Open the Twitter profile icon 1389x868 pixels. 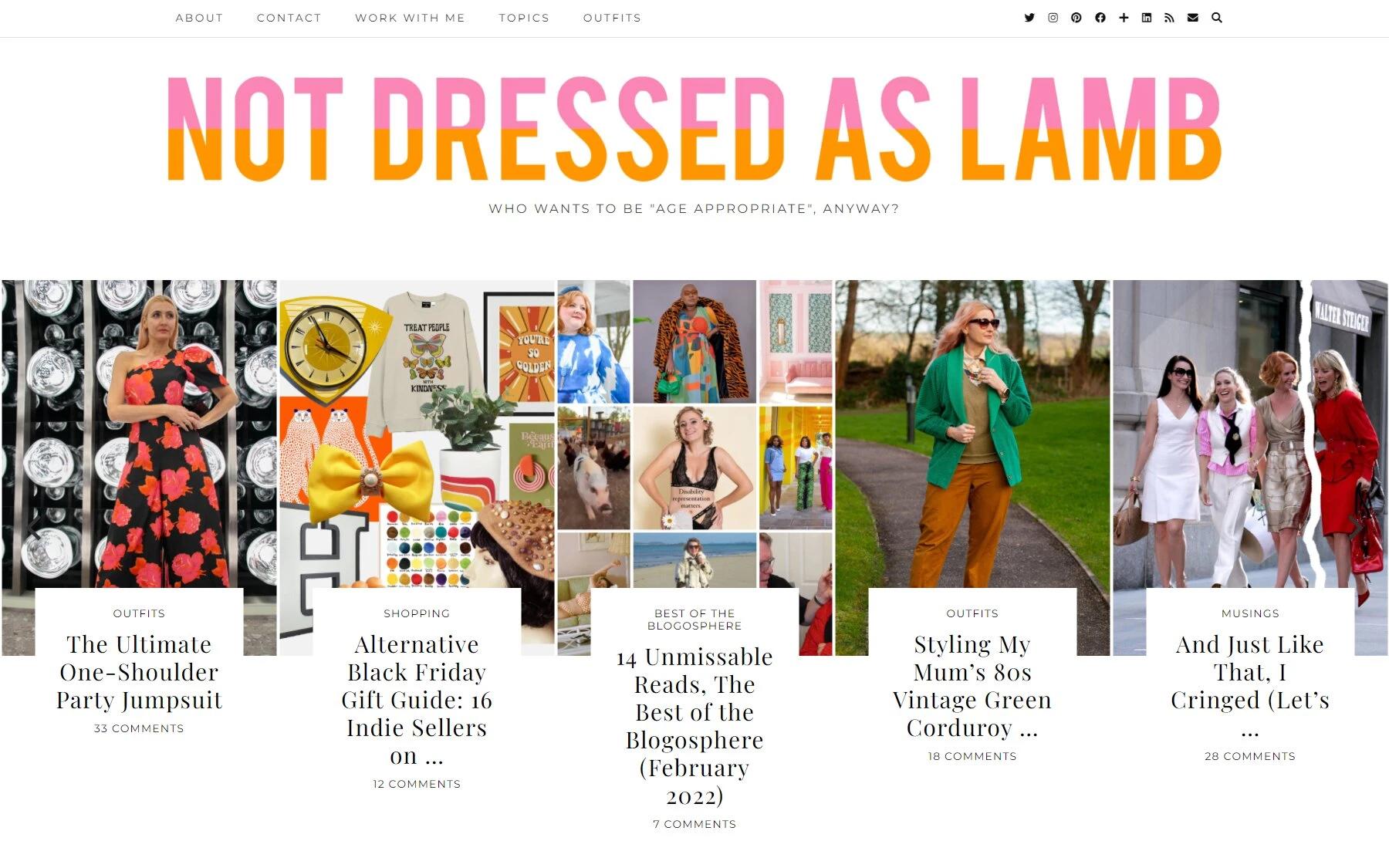point(1029,18)
